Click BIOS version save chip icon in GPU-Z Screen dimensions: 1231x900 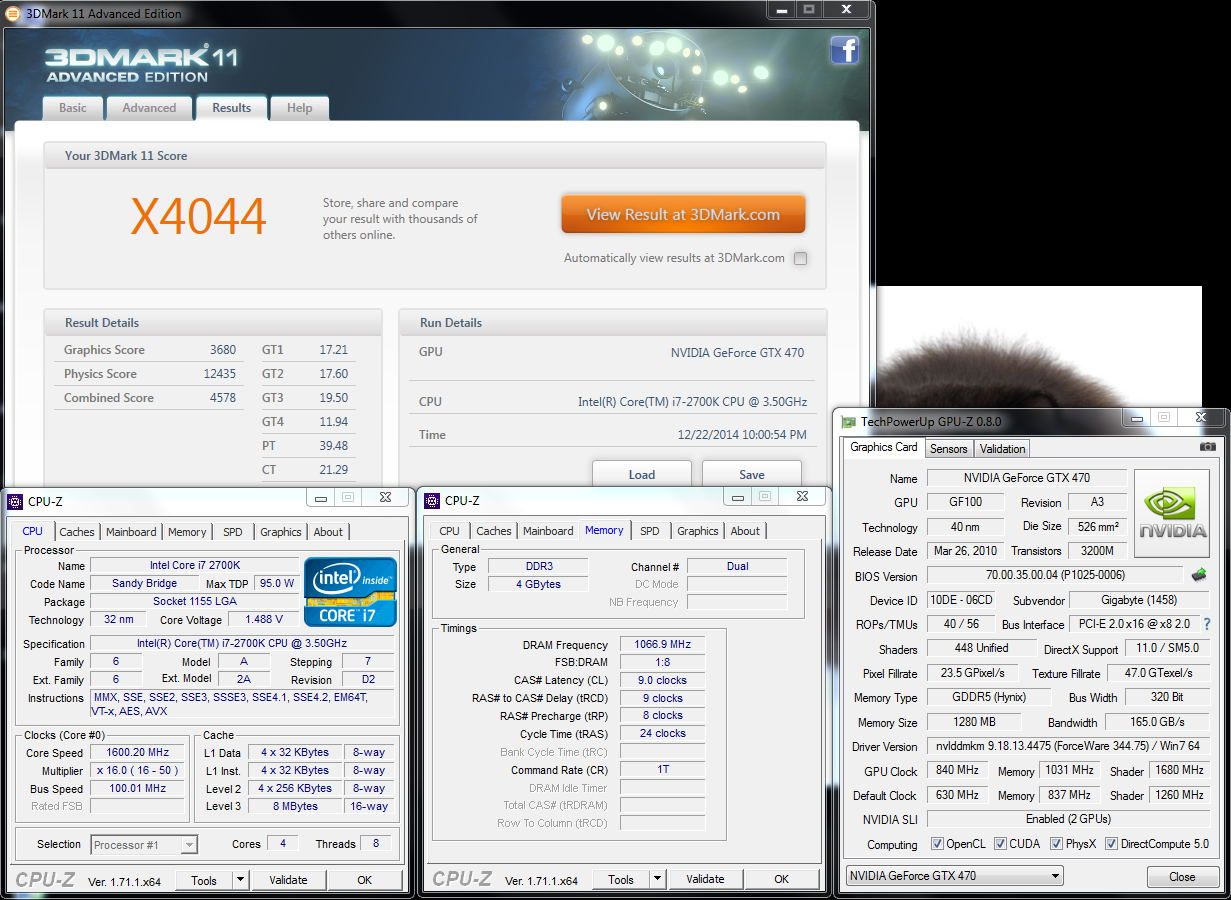click(x=1199, y=575)
